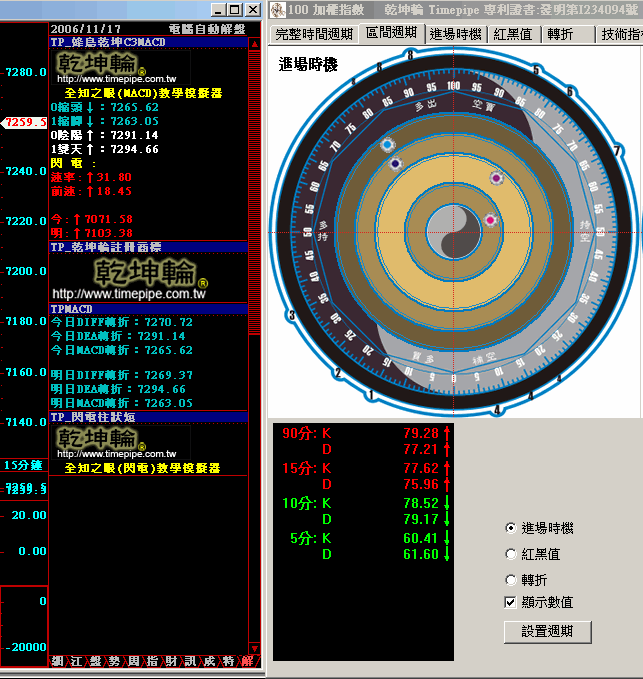Uncheck the 顯示數值 checkbox
This screenshot has width=643, height=679.
512,602
